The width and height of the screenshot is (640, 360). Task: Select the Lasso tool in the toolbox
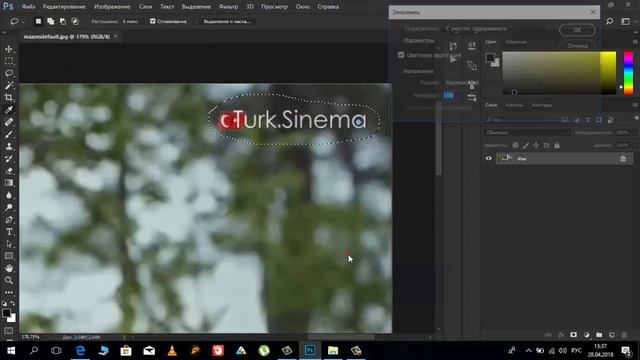9,73
